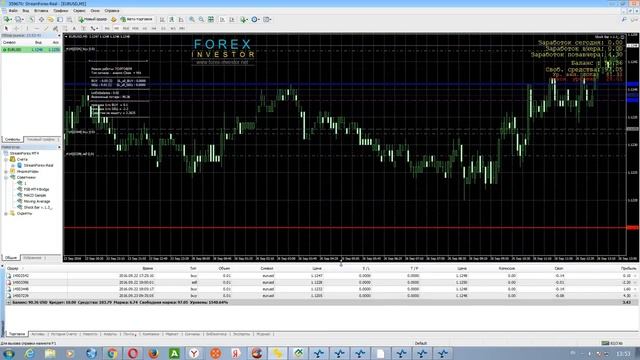Select the D1 timeframe button
The height and width of the screenshot is (360, 640).
coord(163,28)
